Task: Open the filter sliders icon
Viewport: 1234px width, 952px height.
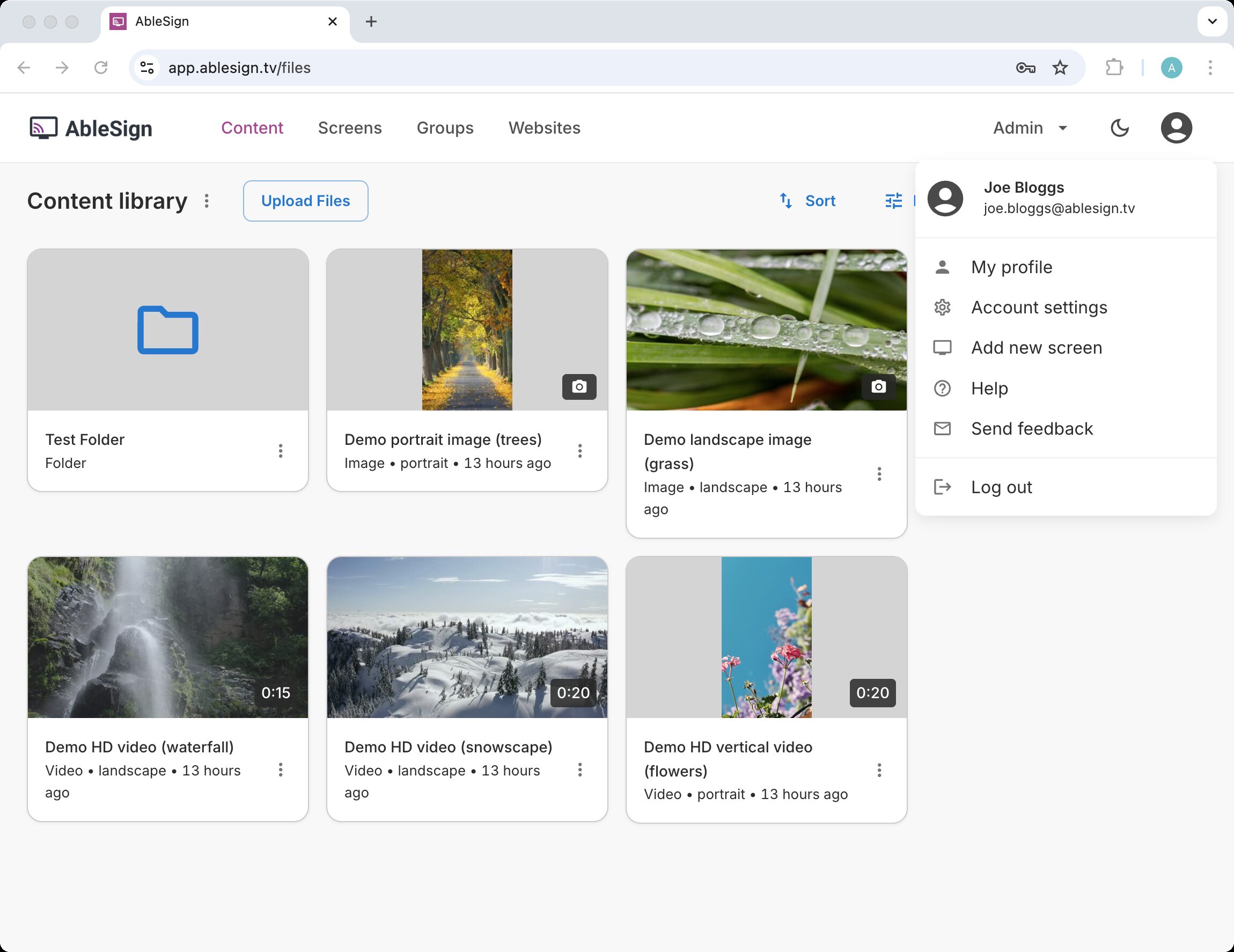Action: 893,201
